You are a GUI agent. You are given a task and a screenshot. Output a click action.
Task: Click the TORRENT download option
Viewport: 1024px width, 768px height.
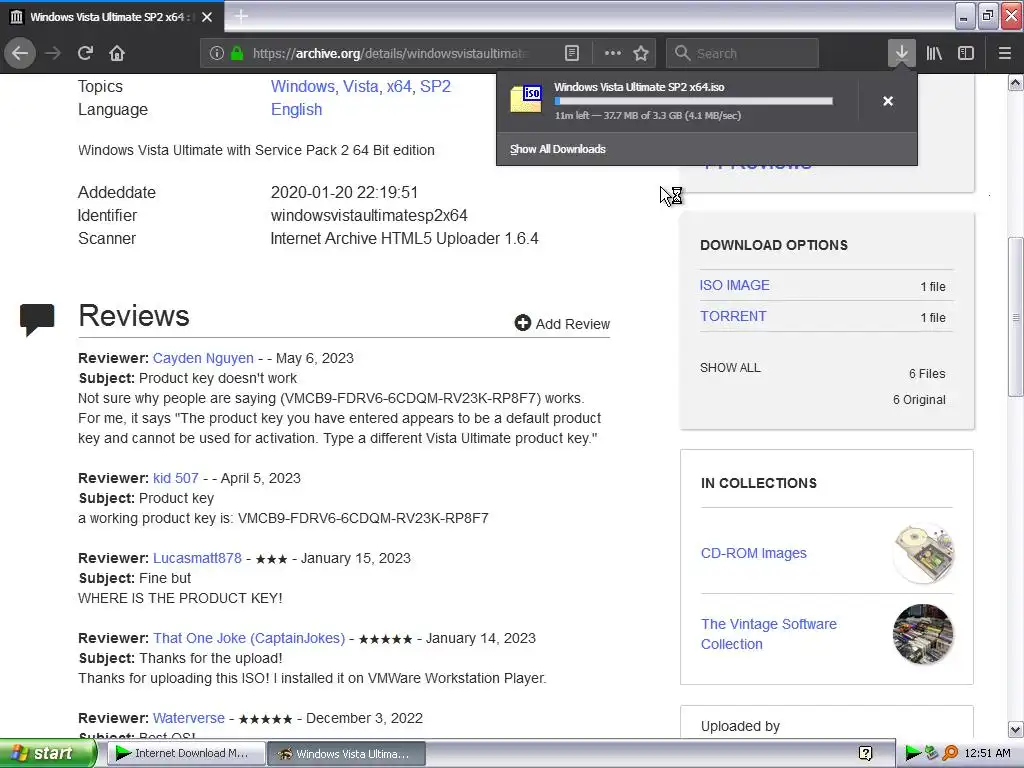point(733,316)
